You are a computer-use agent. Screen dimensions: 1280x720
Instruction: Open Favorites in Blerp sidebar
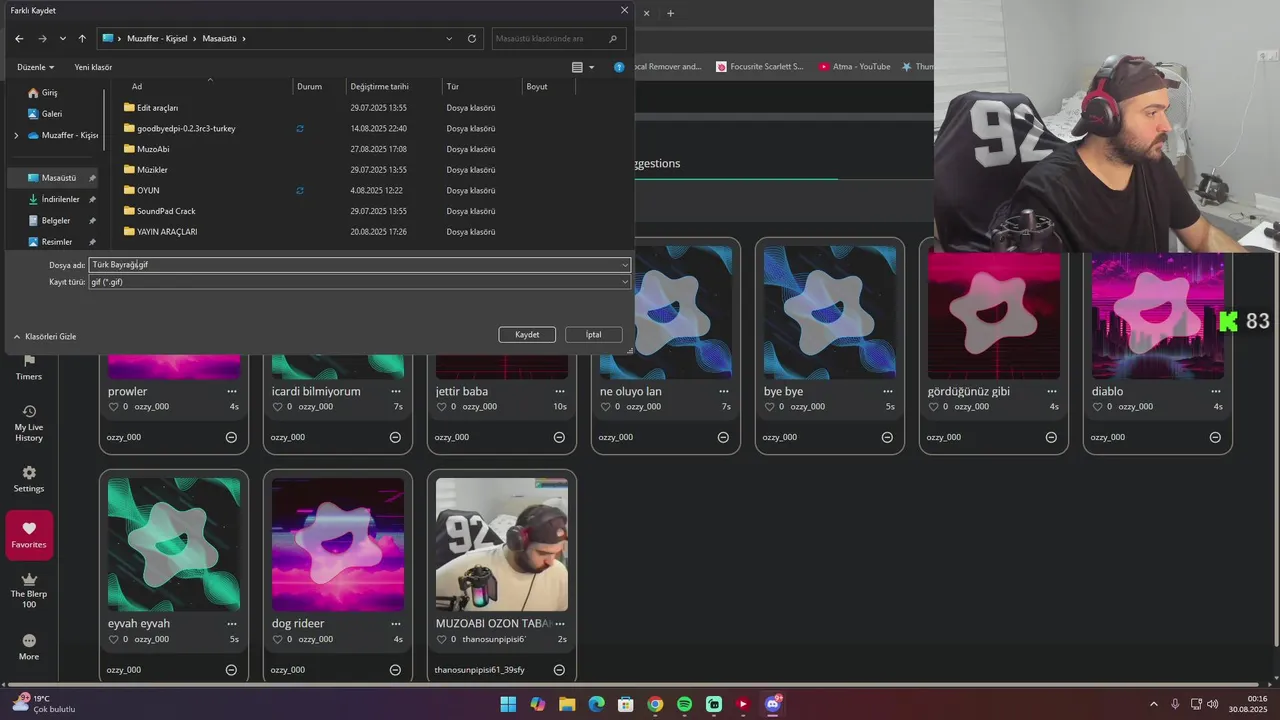tap(29, 535)
